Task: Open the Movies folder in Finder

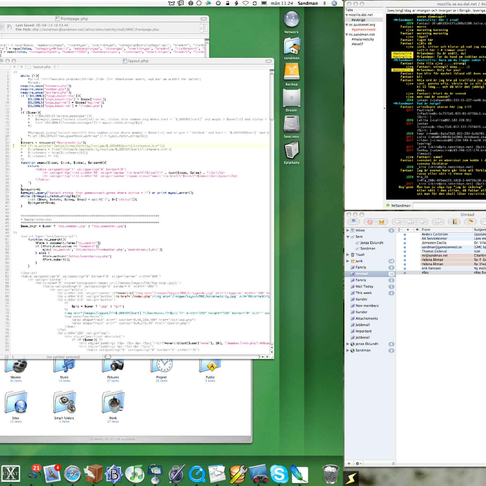Action: click(x=16, y=367)
